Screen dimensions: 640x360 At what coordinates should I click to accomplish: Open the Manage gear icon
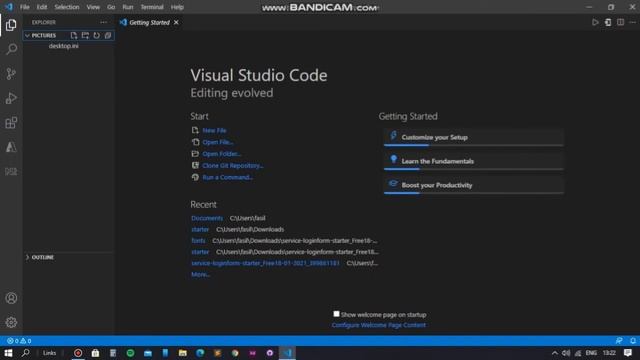pos(11,322)
